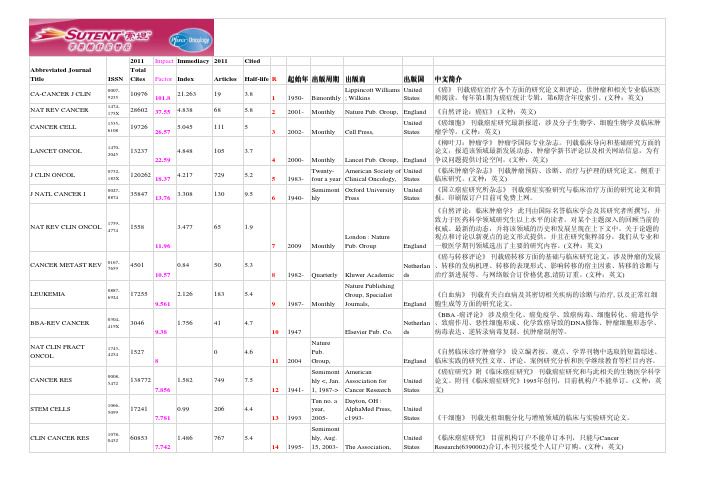Select the 'Twenty-four a year' frequency cell

(x=326, y=175)
